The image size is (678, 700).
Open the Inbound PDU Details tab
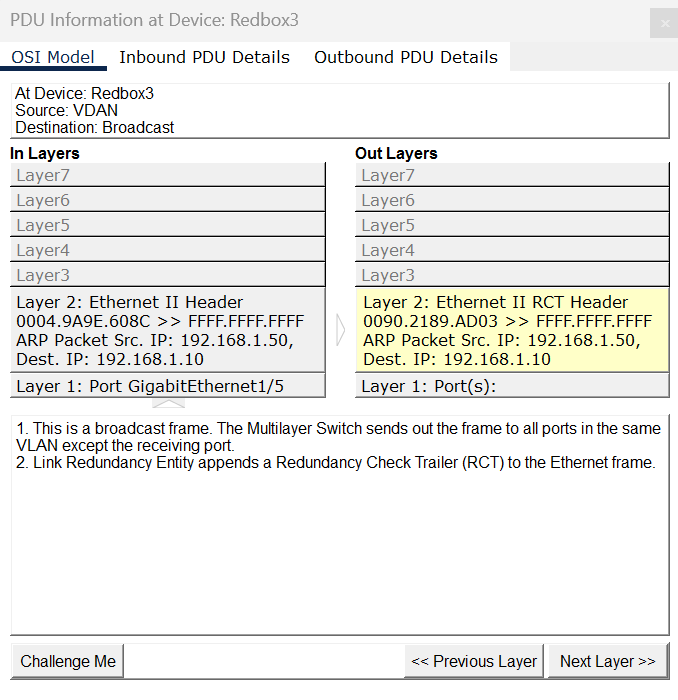point(204,57)
